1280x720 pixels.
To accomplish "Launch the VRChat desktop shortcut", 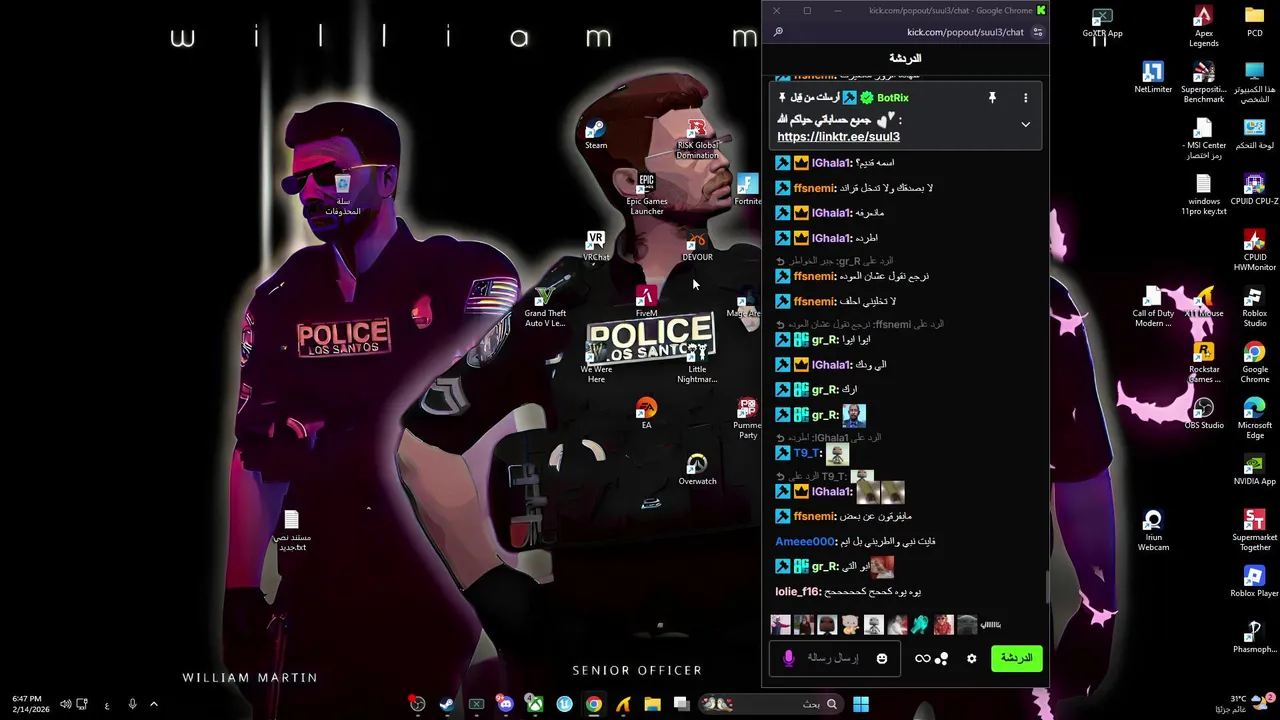I will pyautogui.click(x=596, y=246).
